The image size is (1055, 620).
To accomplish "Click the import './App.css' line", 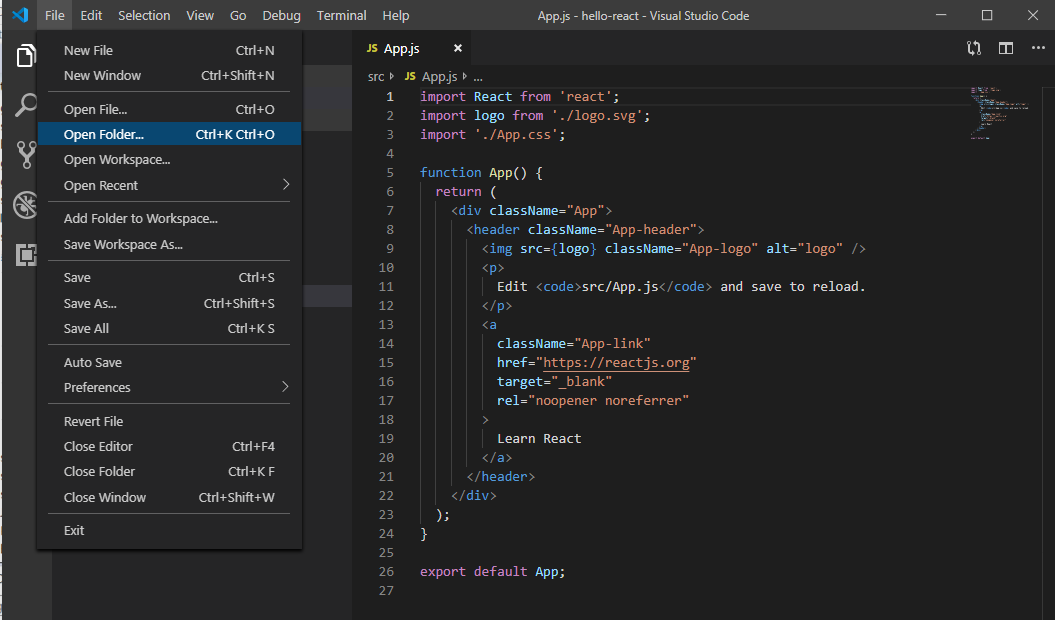I will [493, 135].
